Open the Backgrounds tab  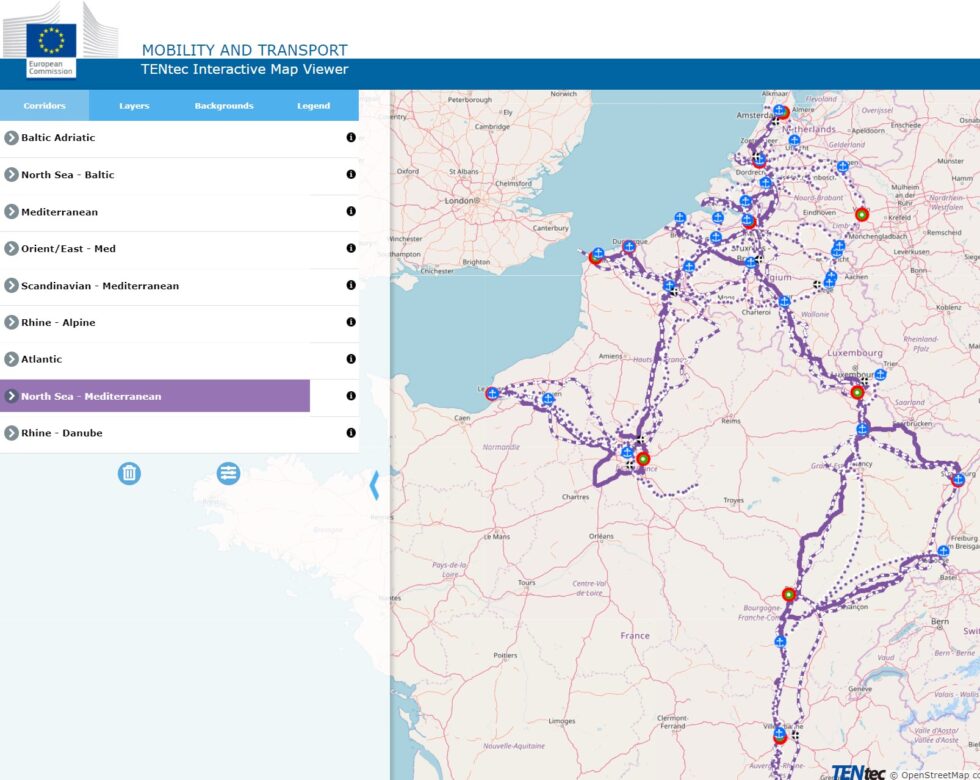(x=226, y=105)
